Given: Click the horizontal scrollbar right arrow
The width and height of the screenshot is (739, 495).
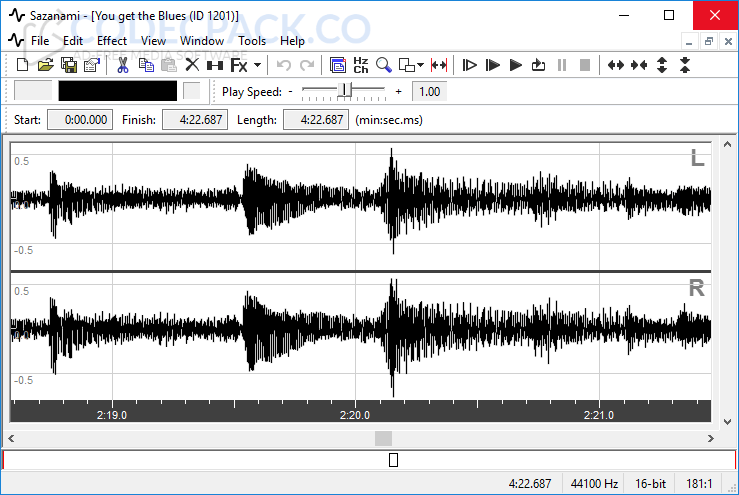Looking at the screenshot, I should point(711,438).
